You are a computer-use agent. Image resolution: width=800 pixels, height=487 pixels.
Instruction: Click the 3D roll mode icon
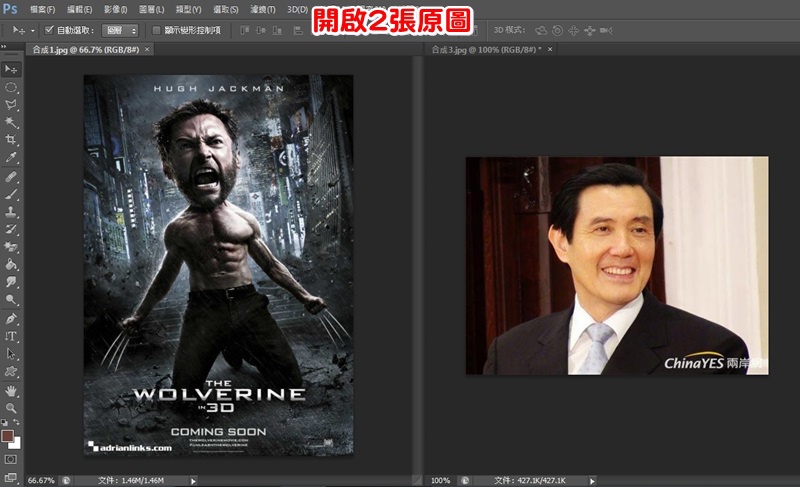point(557,31)
